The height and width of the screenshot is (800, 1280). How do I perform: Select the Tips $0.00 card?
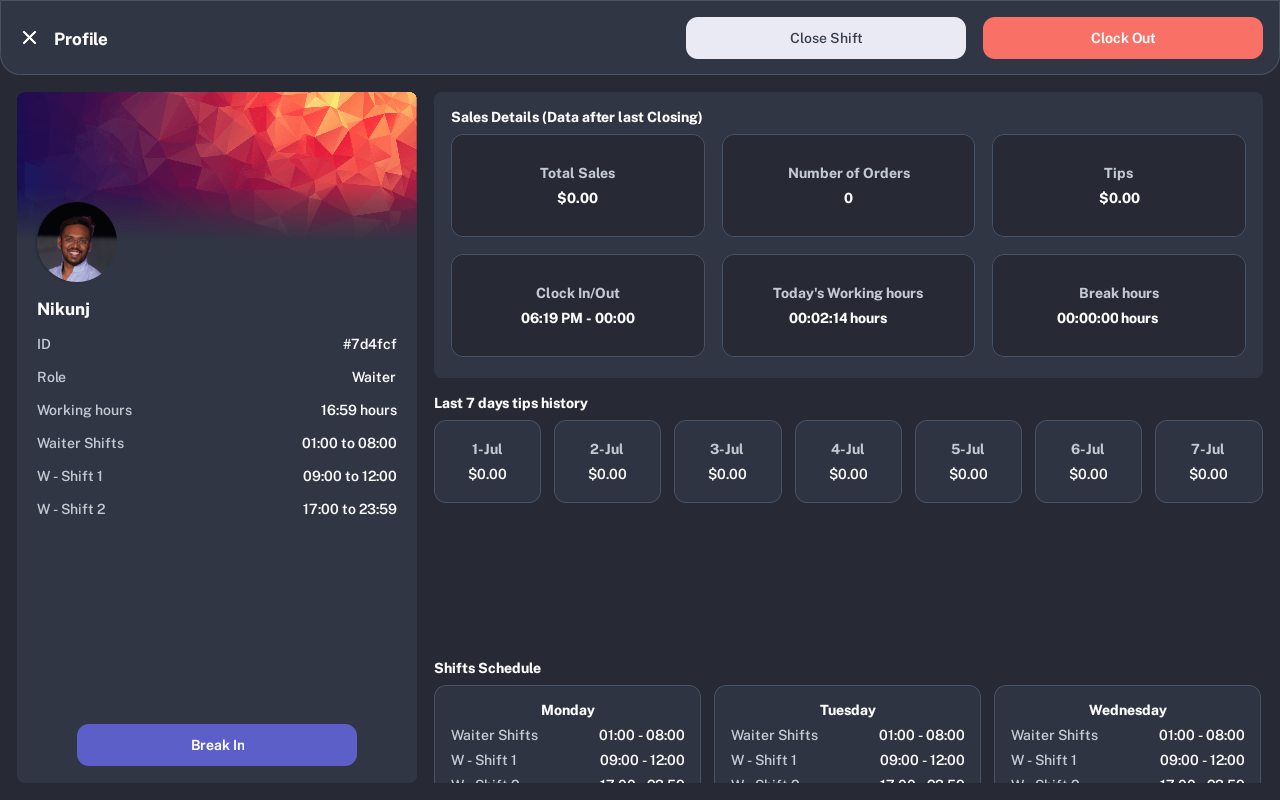point(1119,186)
